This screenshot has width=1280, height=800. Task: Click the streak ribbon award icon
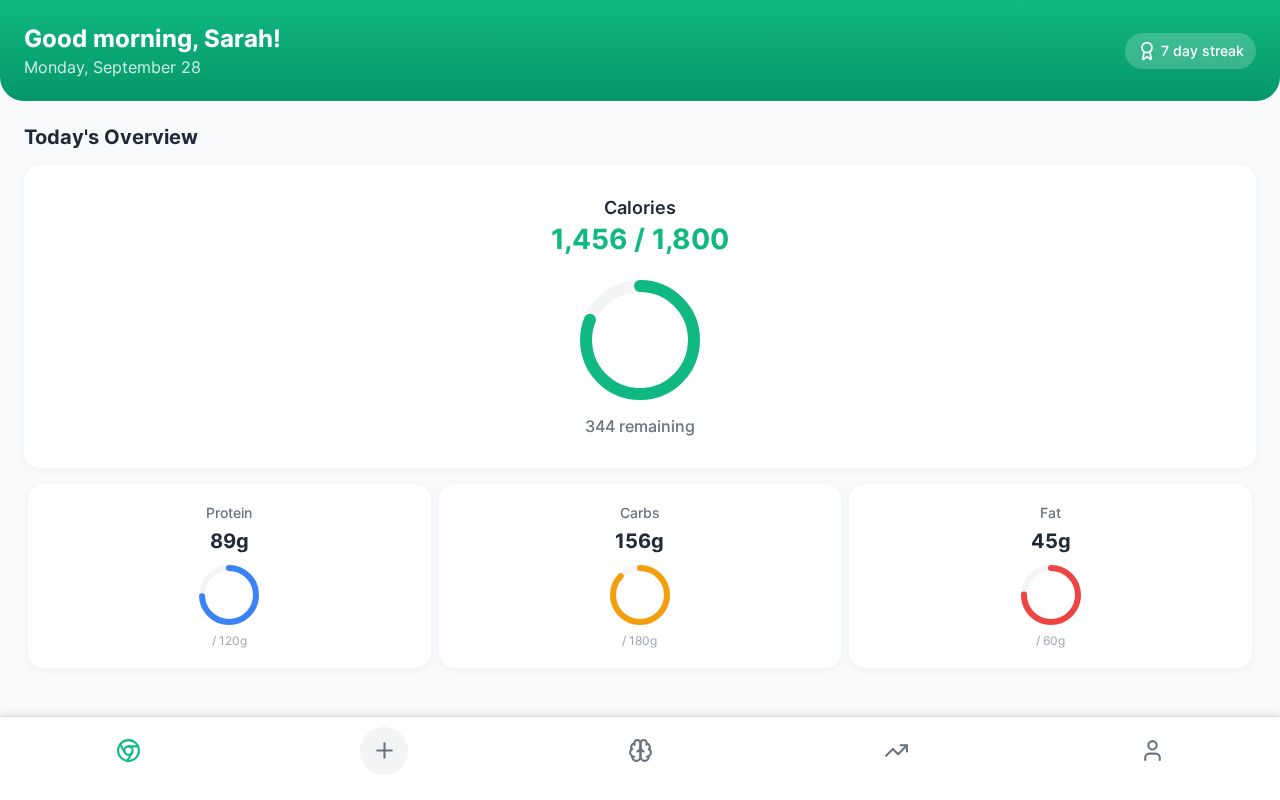click(x=1147, y=51)
